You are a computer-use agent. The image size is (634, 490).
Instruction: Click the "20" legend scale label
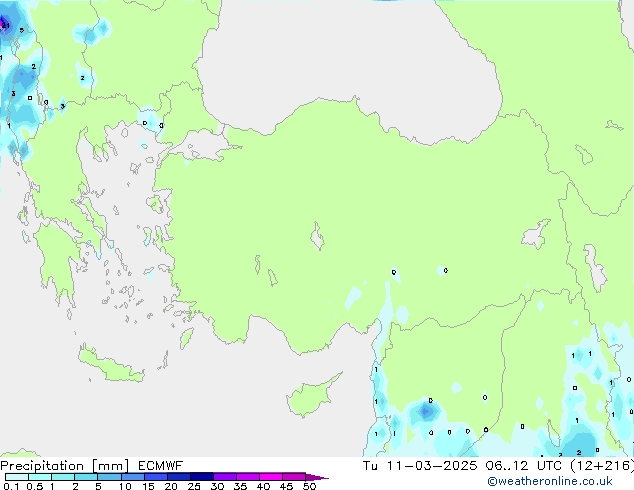pos(171,486)
